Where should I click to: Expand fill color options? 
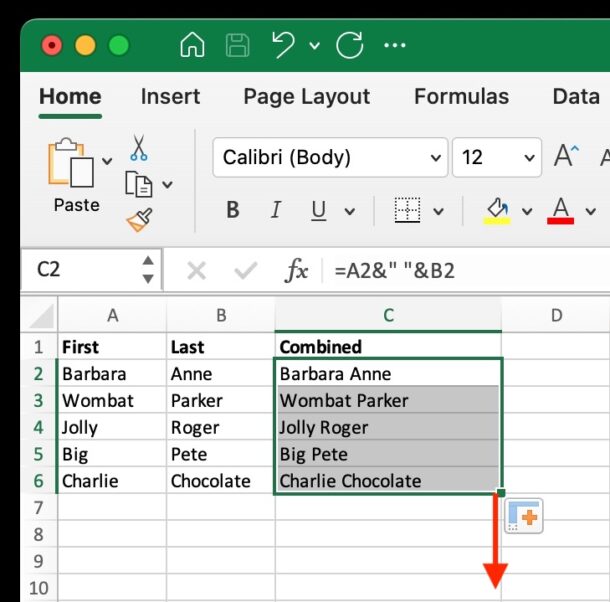click(527, 211)
